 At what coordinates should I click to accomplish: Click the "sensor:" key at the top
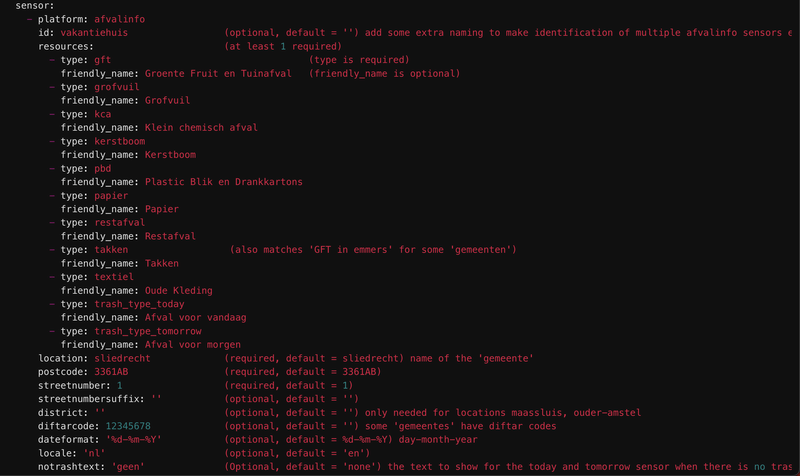click(37, 6)
